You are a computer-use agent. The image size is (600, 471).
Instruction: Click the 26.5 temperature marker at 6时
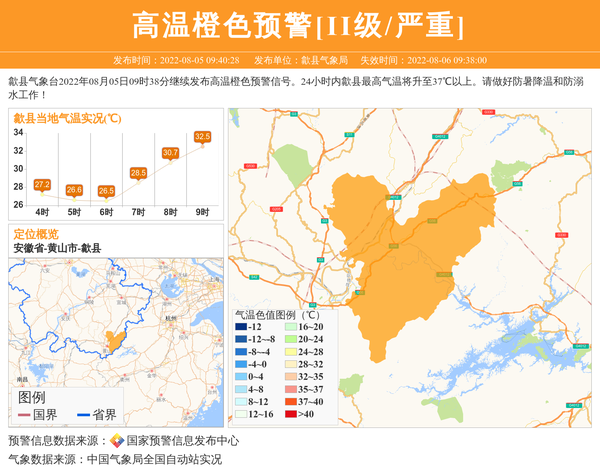[x=106, y=191]
